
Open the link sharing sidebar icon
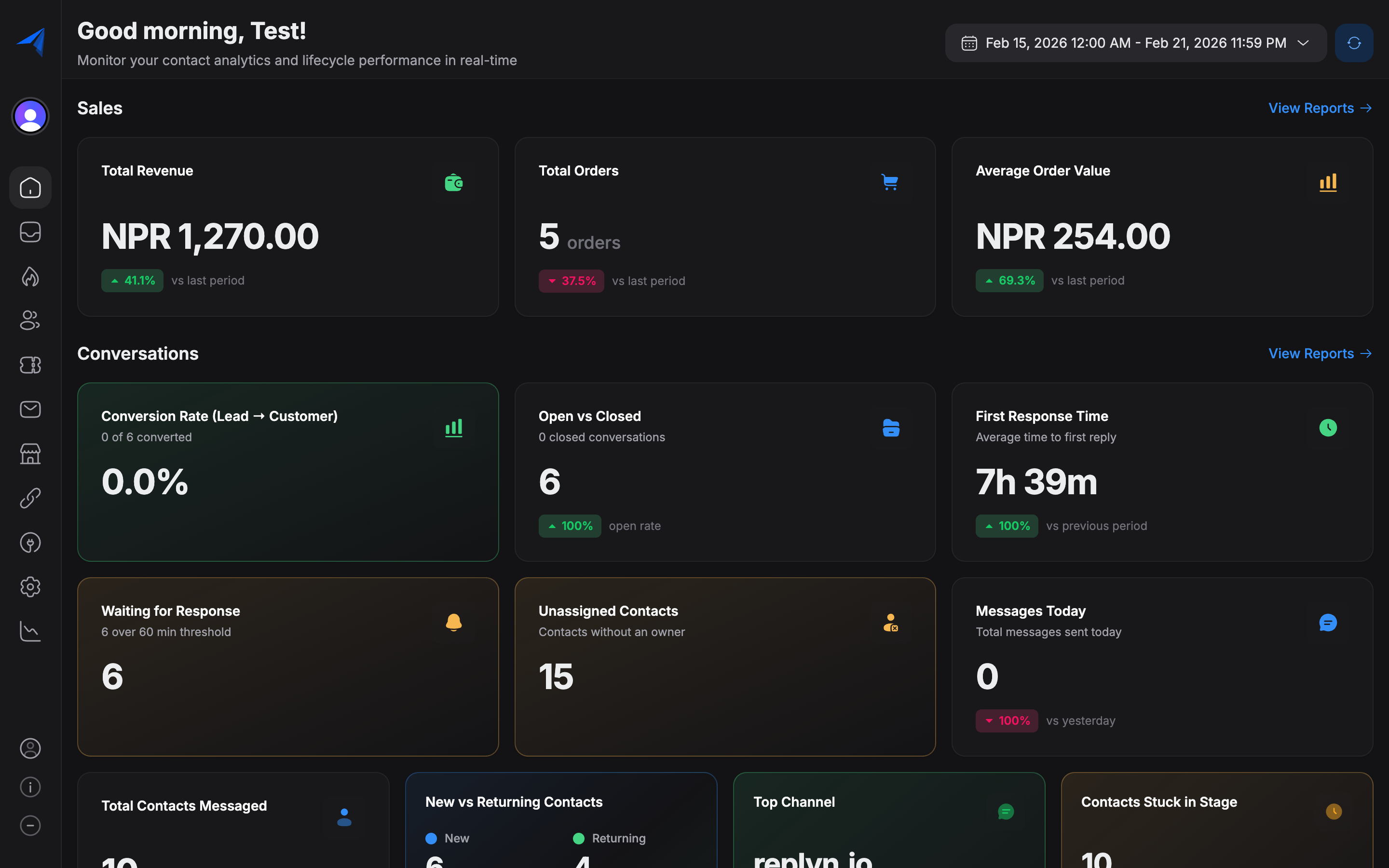(x=30, y=498)
